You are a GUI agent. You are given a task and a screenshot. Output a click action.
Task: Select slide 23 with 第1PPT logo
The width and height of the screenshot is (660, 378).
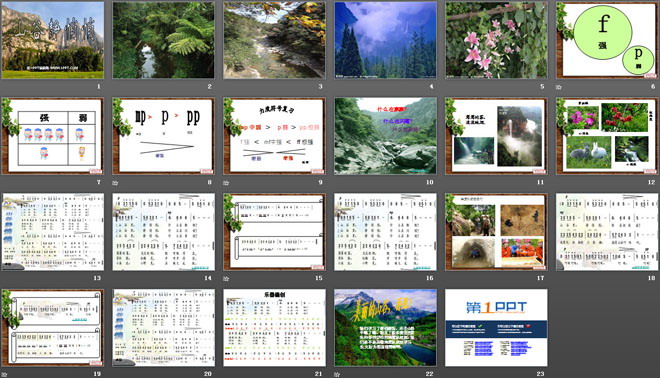[x=496, y=327]
